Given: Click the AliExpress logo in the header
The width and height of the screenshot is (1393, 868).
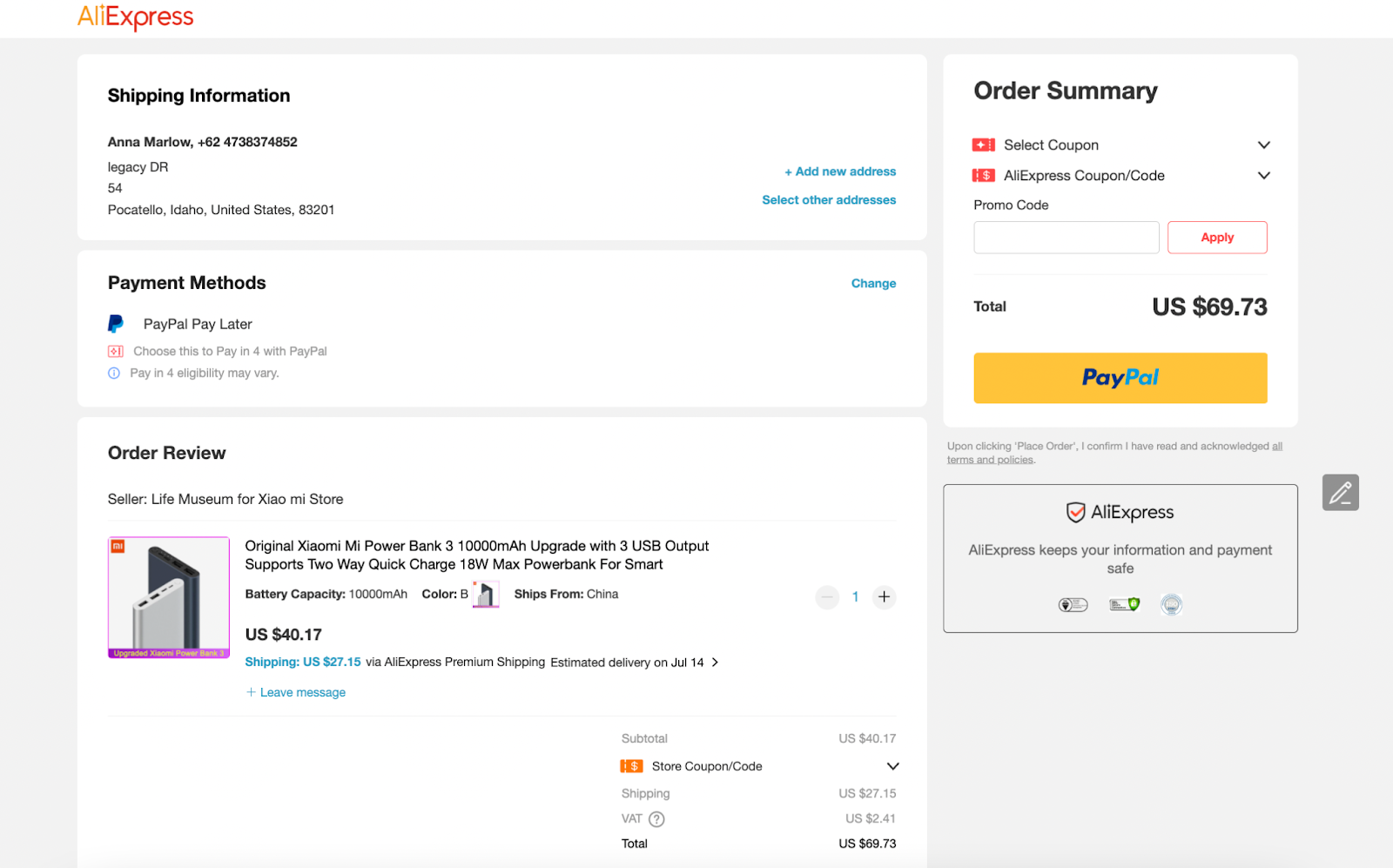Looking at the screenshot, I should pyautogui.click(x=136, y=17).
